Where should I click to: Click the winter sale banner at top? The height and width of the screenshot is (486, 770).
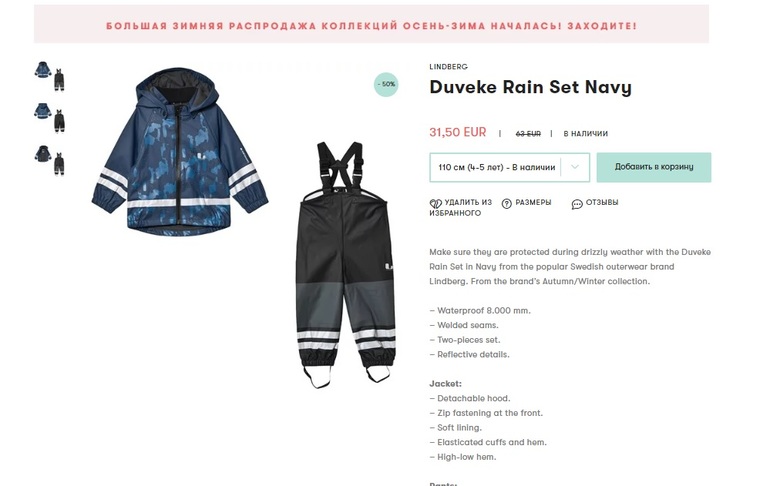371,26
